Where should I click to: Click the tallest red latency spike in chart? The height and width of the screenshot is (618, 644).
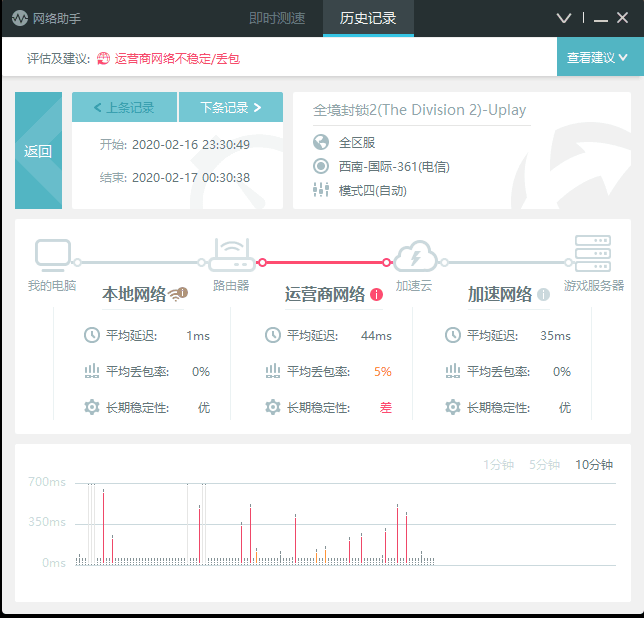click(x=104, y=526)
